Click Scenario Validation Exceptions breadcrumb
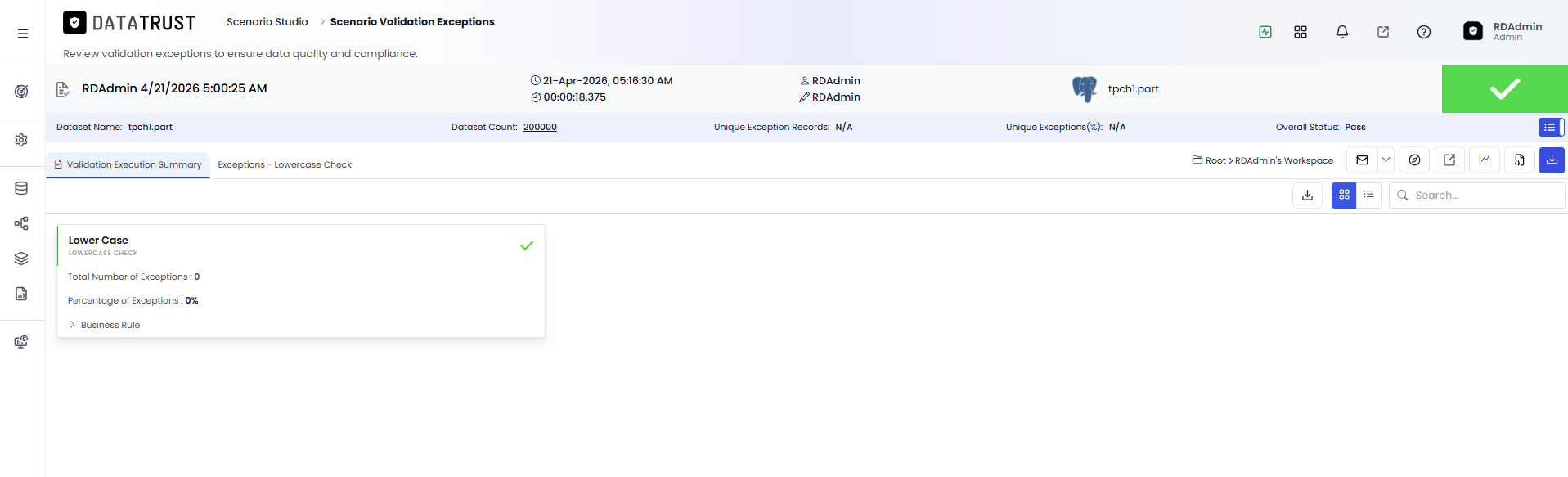Screen dimensions: 1568x477 coord(412,22)
